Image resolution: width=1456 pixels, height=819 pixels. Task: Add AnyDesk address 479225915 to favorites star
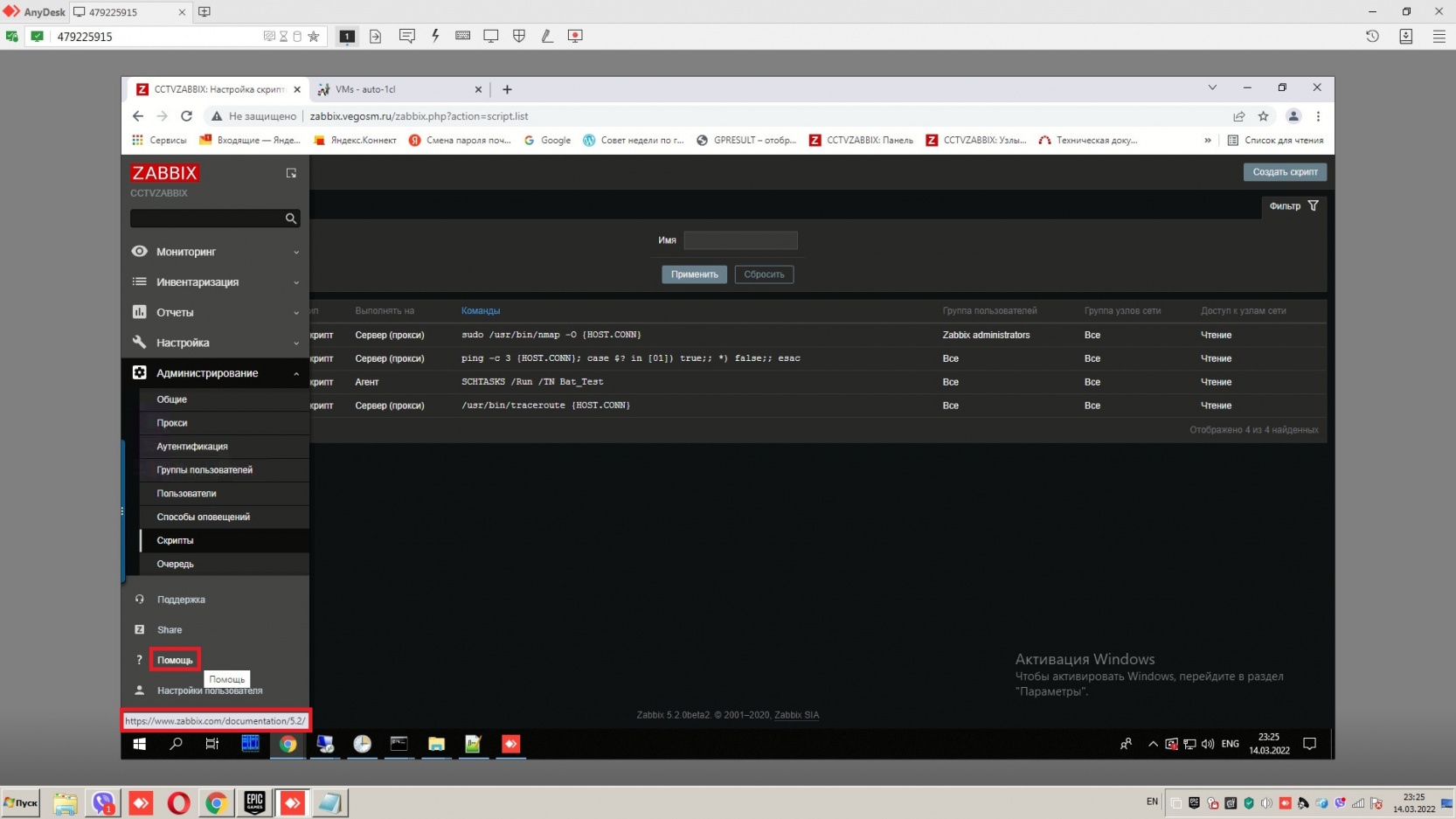313,37
